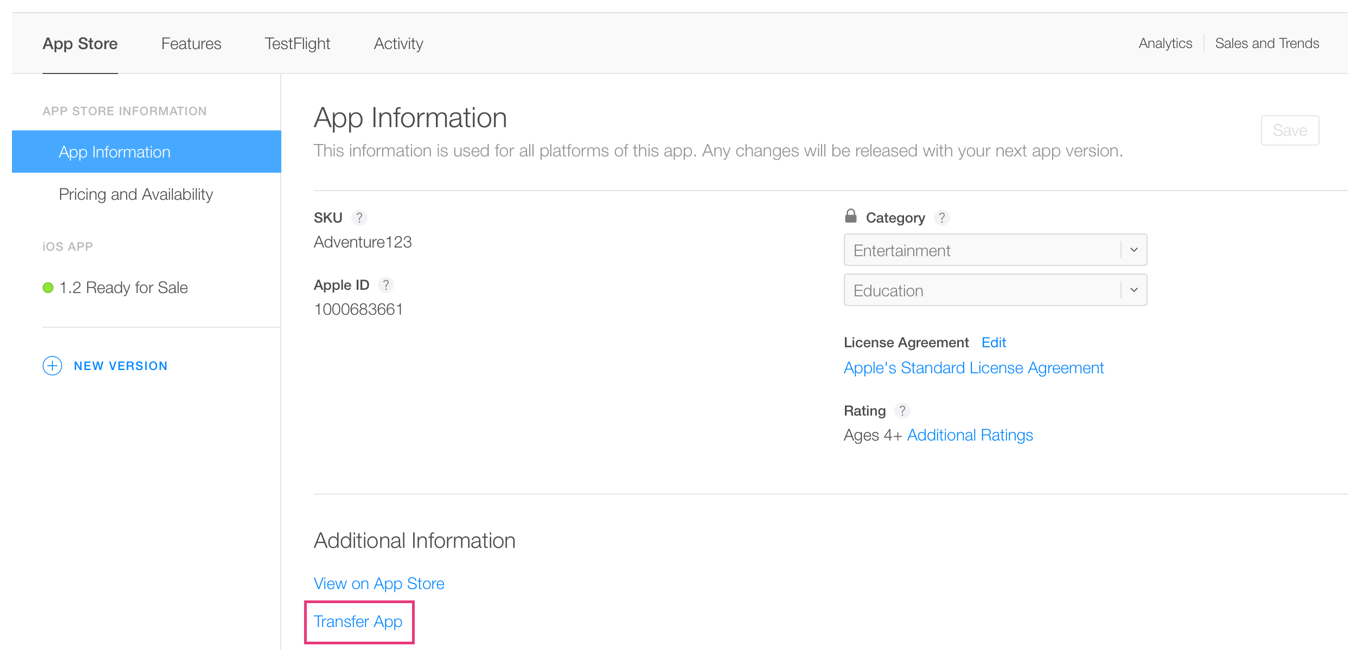This screenshot has width=1360, height=662.
Task: Click the help icon next to Rating
Action: point(902,410)
